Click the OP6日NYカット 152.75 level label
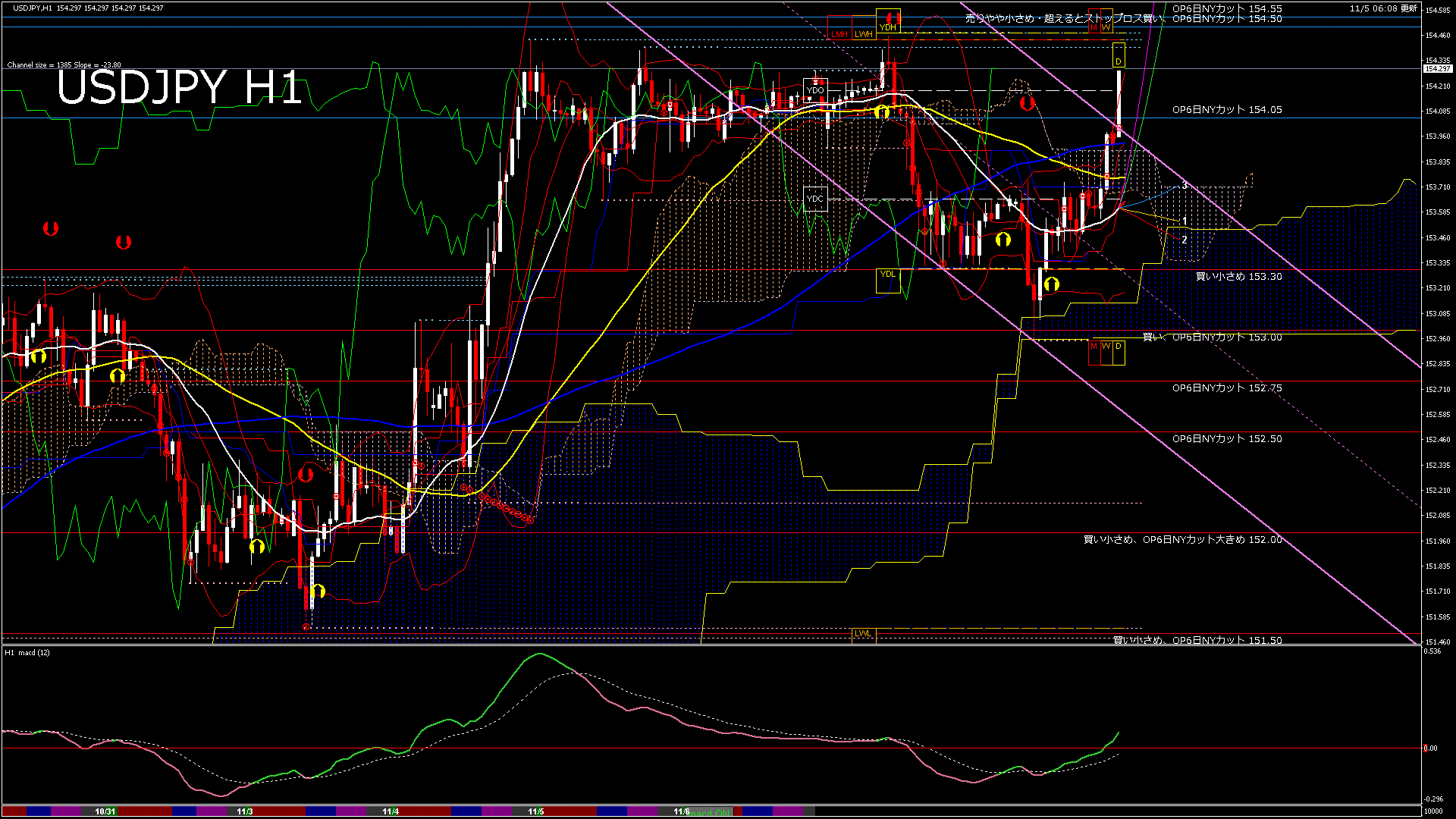 coord(1227,388)
